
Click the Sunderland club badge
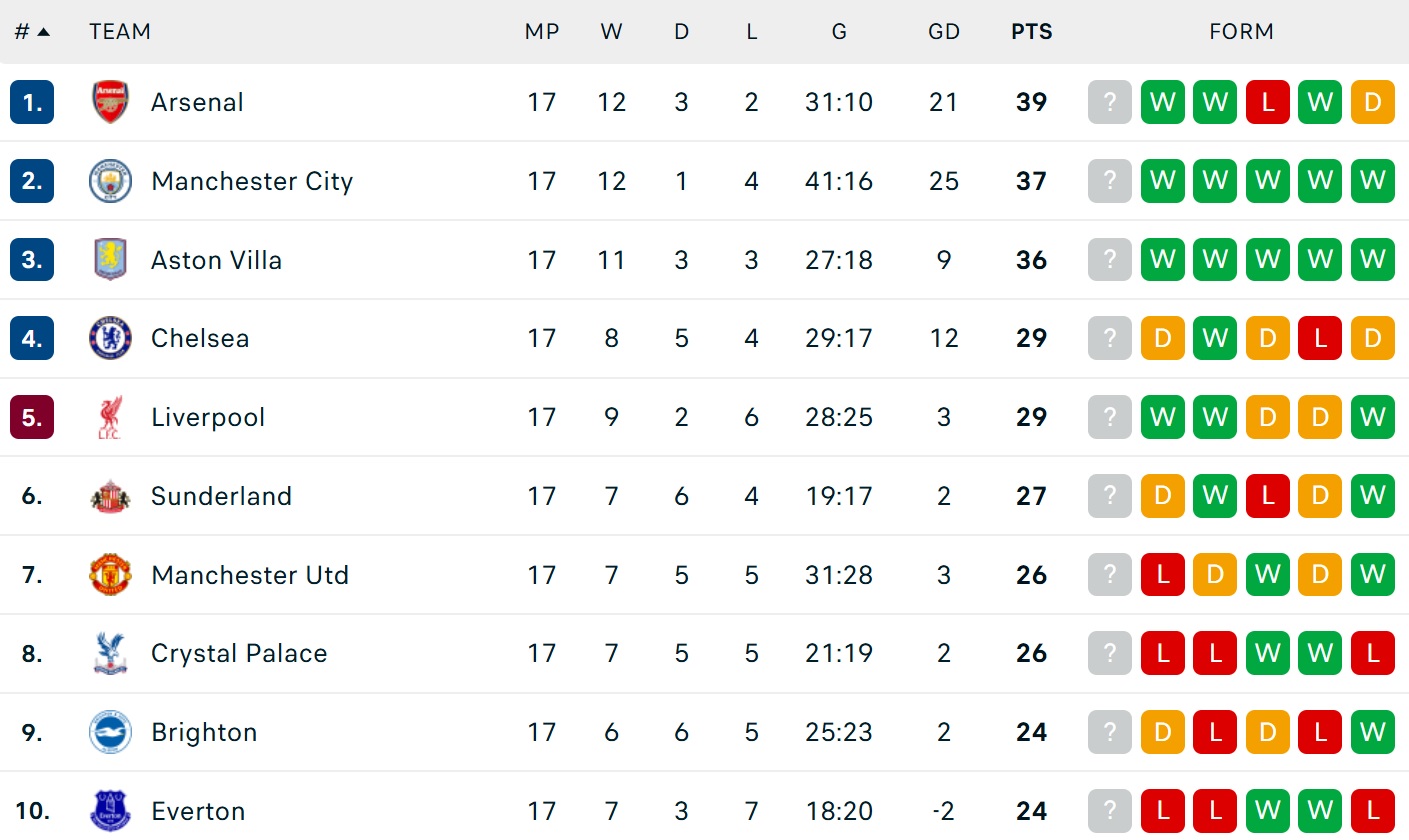pyautogui.click(x=110, y=496)
